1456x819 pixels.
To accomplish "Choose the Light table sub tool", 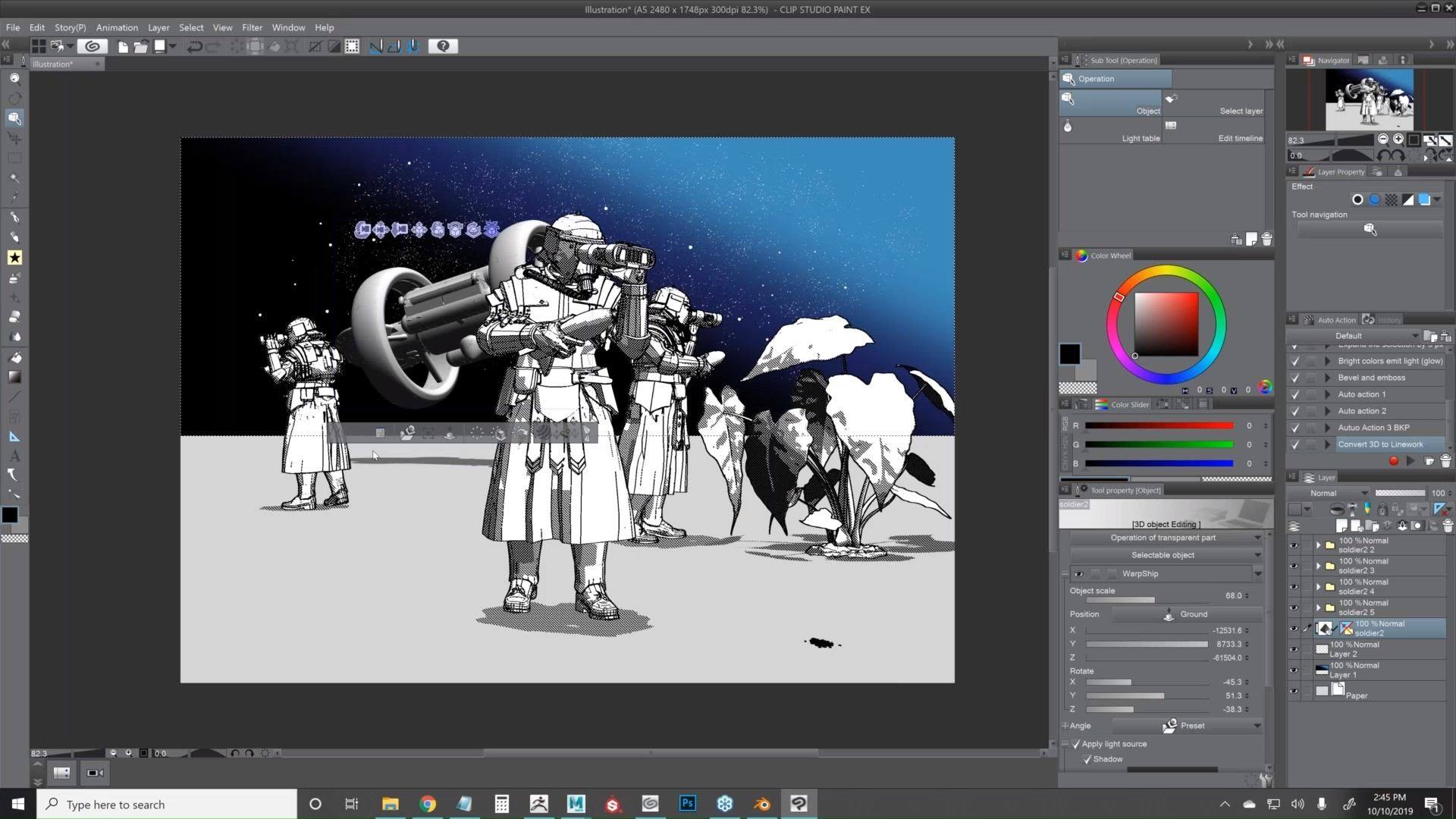I will (x=1110, y=131).
